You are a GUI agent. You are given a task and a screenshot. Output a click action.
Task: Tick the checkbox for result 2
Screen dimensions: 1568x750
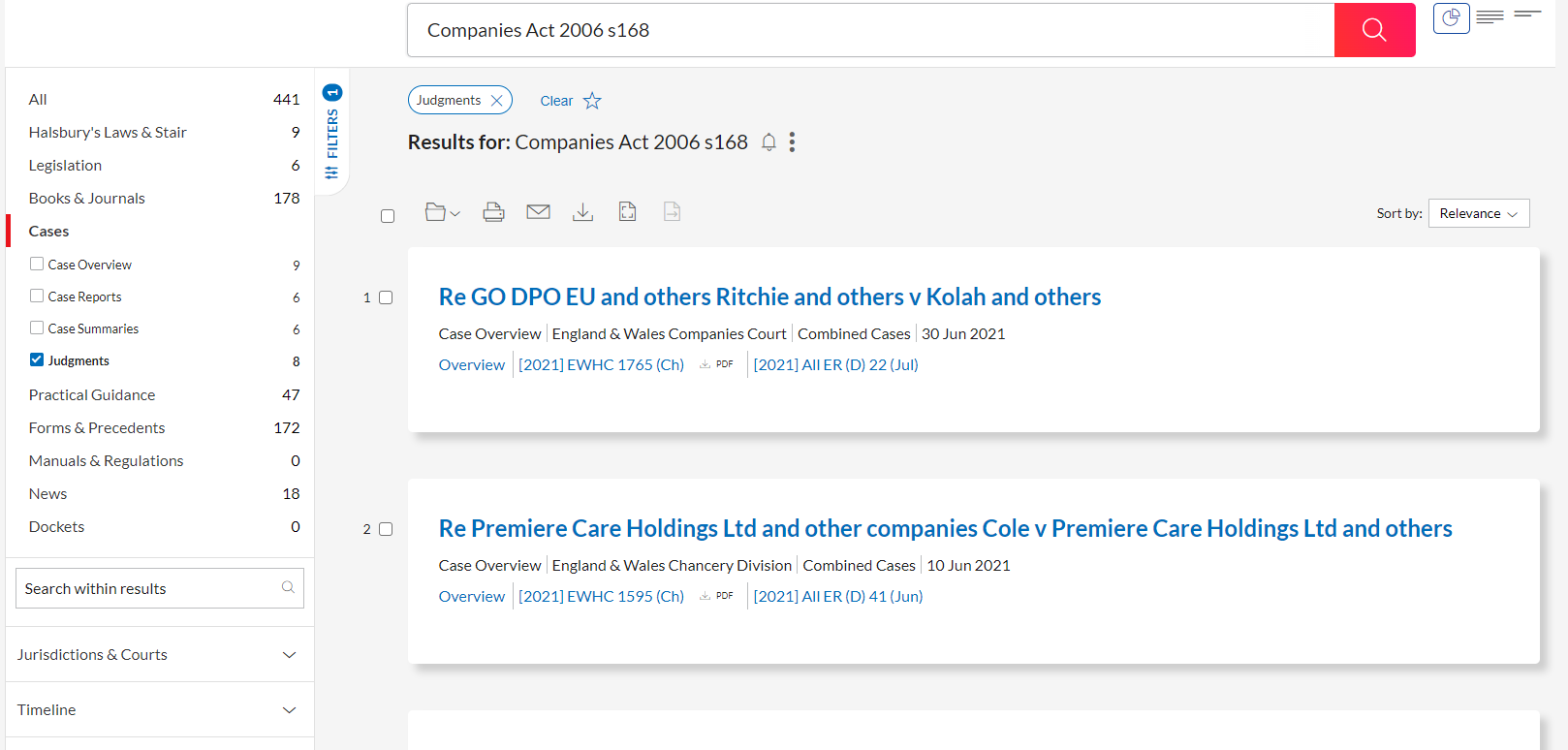[x=386, y=529]
